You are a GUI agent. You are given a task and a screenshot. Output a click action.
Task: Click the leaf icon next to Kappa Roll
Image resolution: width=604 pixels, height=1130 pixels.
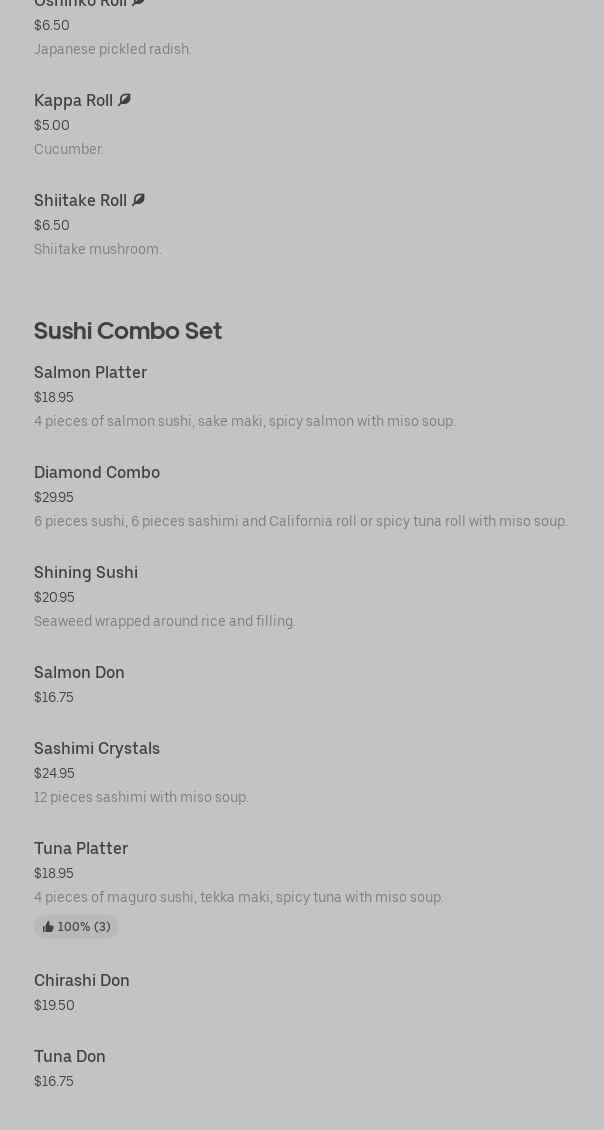(124, 100)
